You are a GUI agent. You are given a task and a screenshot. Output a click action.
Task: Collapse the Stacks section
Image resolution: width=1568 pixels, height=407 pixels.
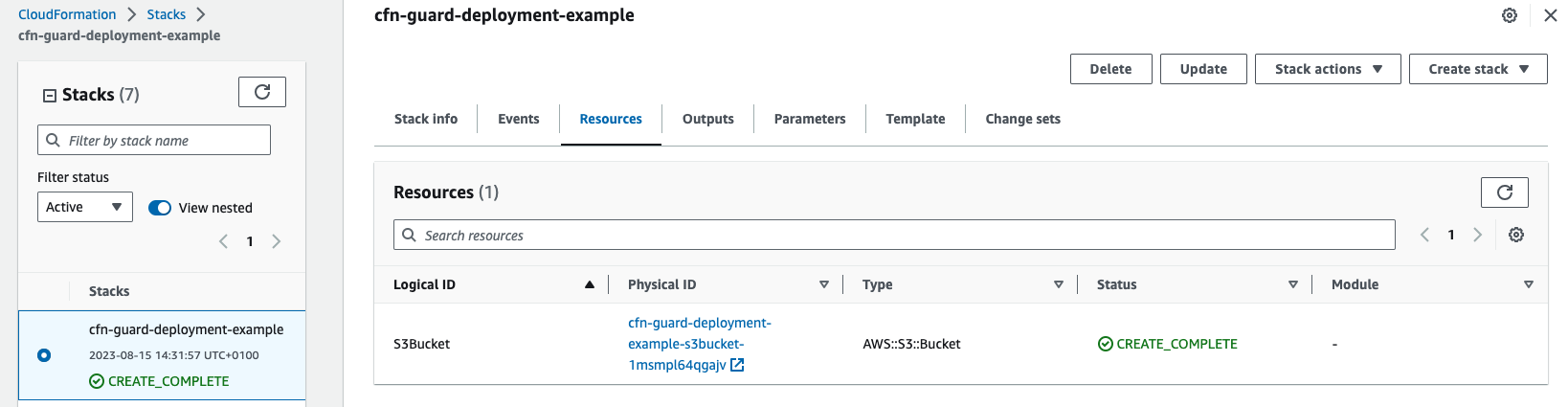point(50,95)
